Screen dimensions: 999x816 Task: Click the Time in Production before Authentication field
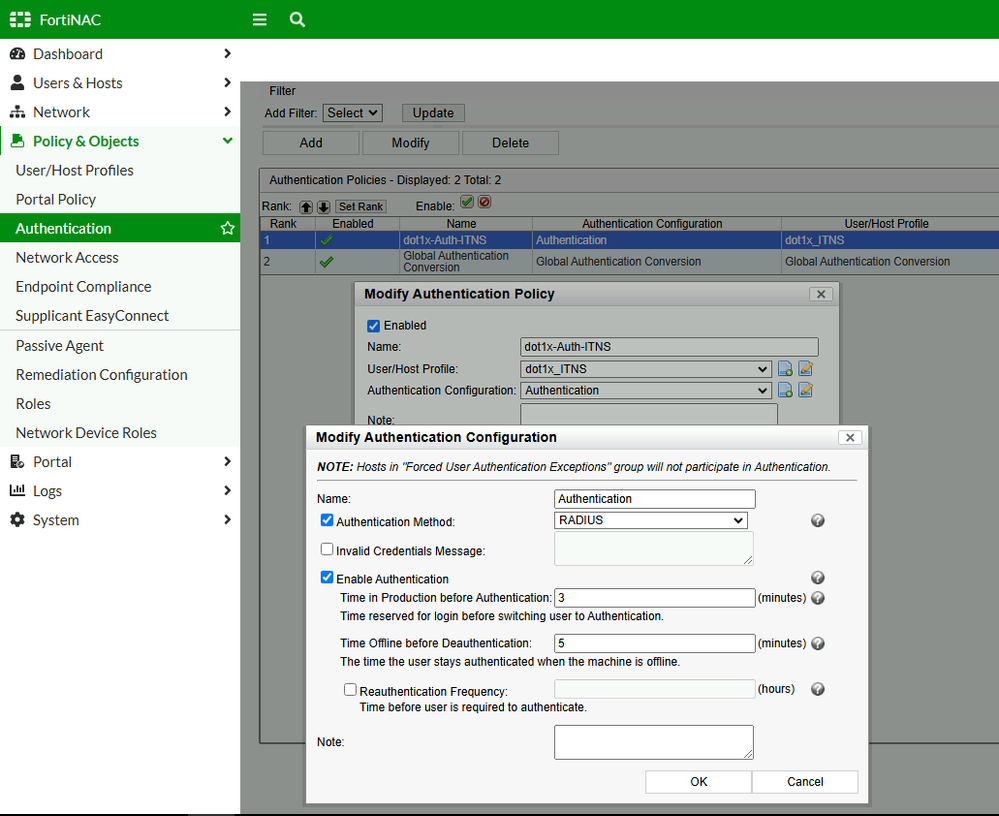click(654, 598)
